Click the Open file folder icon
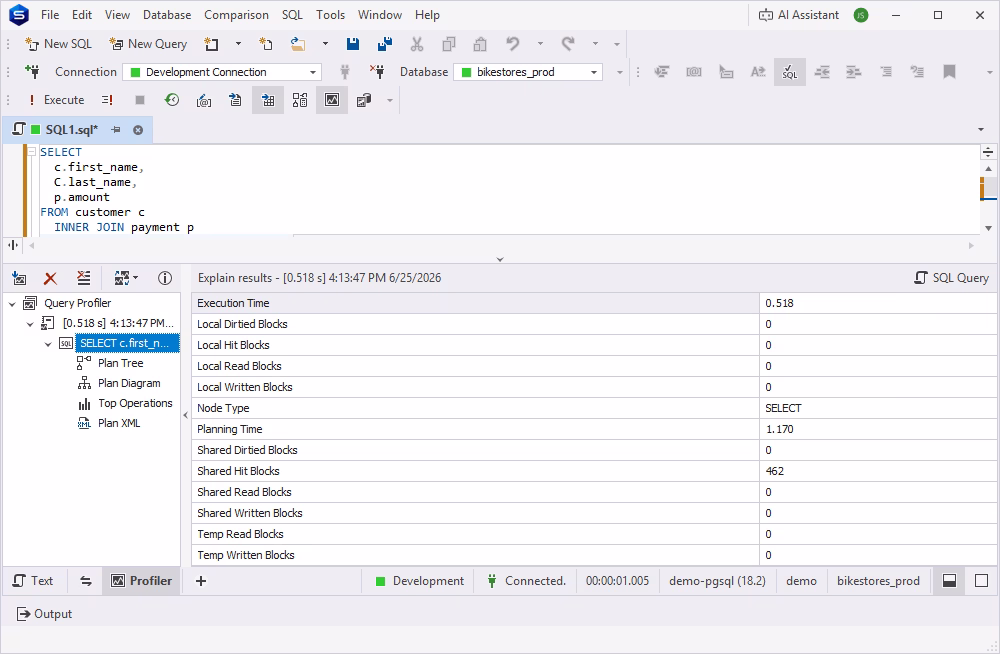This screenshot has height=654, width=1000. [298, 44]
